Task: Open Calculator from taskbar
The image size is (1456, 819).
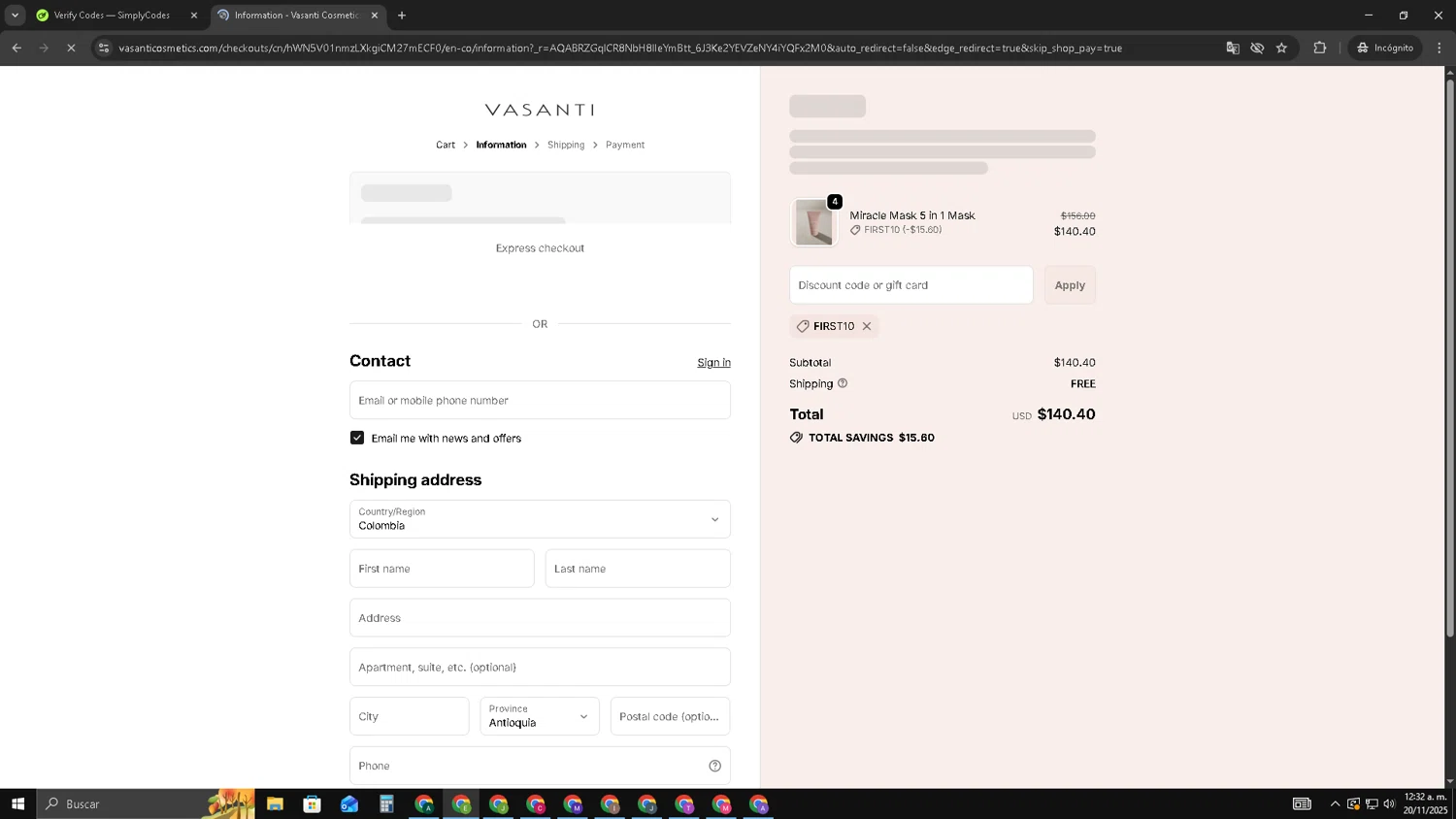Action: pos(386,803)
